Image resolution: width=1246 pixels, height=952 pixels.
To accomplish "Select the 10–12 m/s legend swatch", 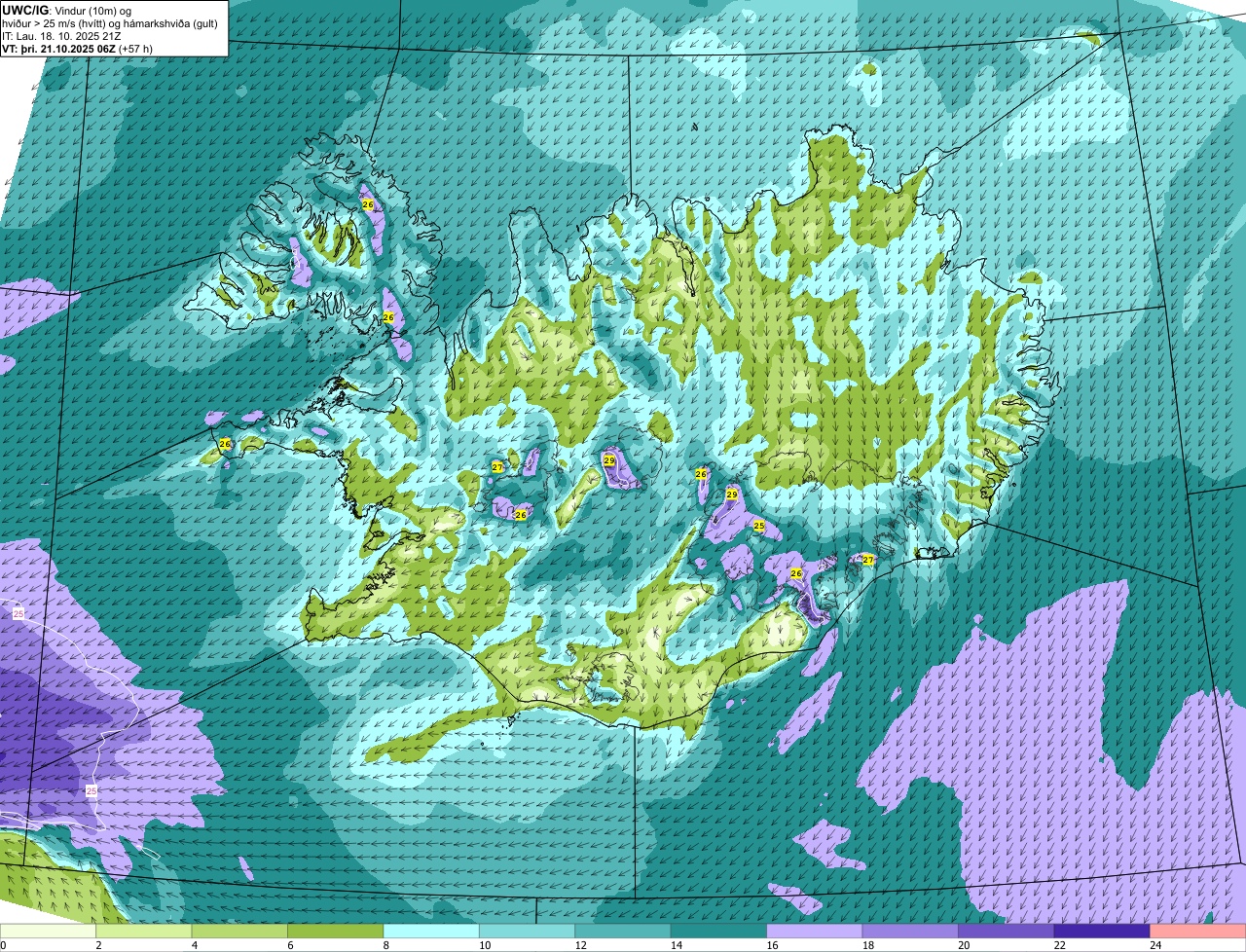I will (x=527, y=931).
